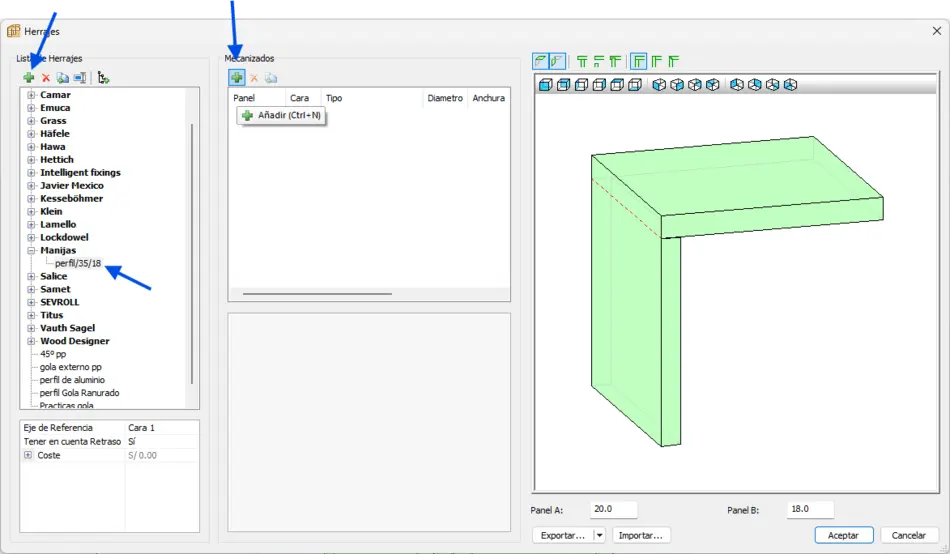Screen dimensions: 950x554
Task: Click the red delete hardware icon
Action: click(x=46, y=78)
